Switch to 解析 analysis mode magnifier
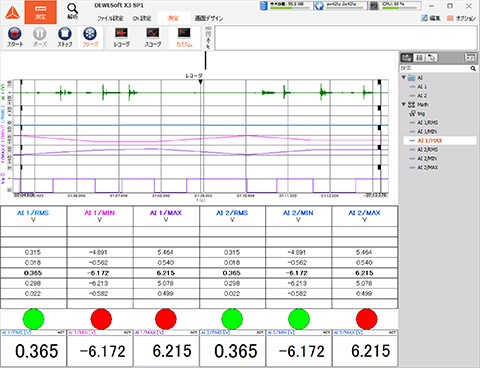Viewport: 480px width, 368px height. tap(72, 12)
